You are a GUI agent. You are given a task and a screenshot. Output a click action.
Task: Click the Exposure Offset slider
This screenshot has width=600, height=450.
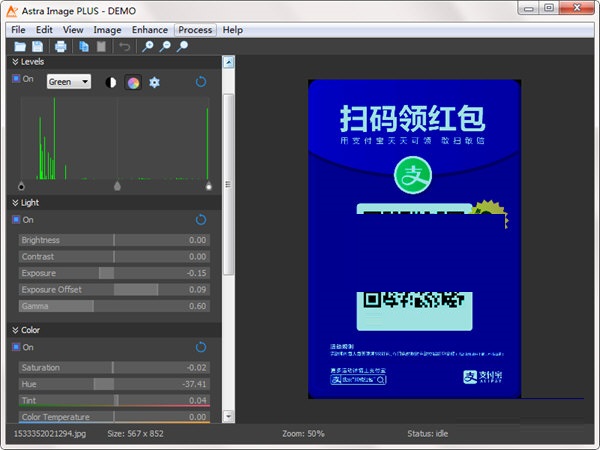point(114,289)
